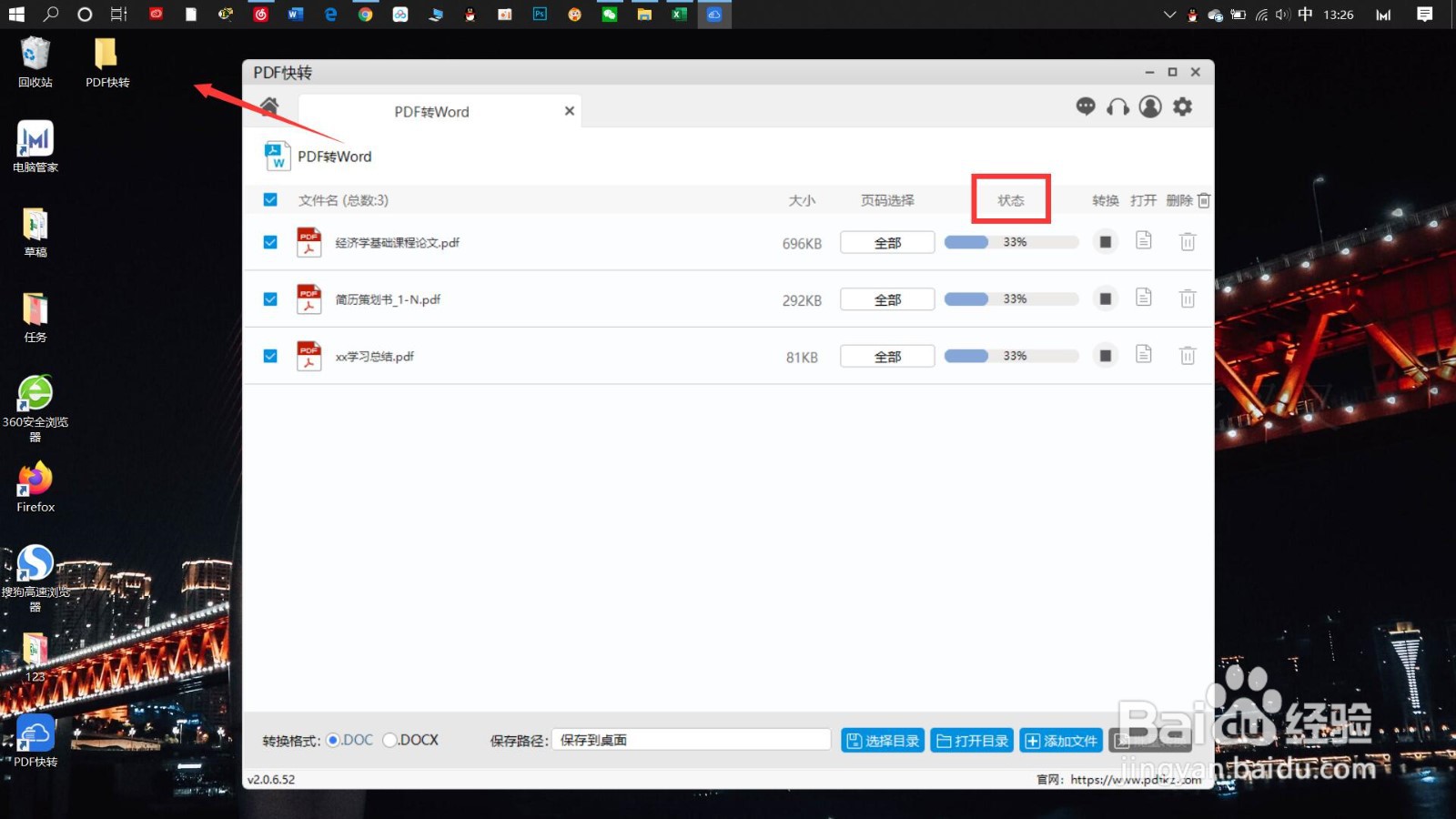1456x819 pixels.
Task: Stop conversion of 经济学基础课程论文.pdf
Action: [1105, 241]
